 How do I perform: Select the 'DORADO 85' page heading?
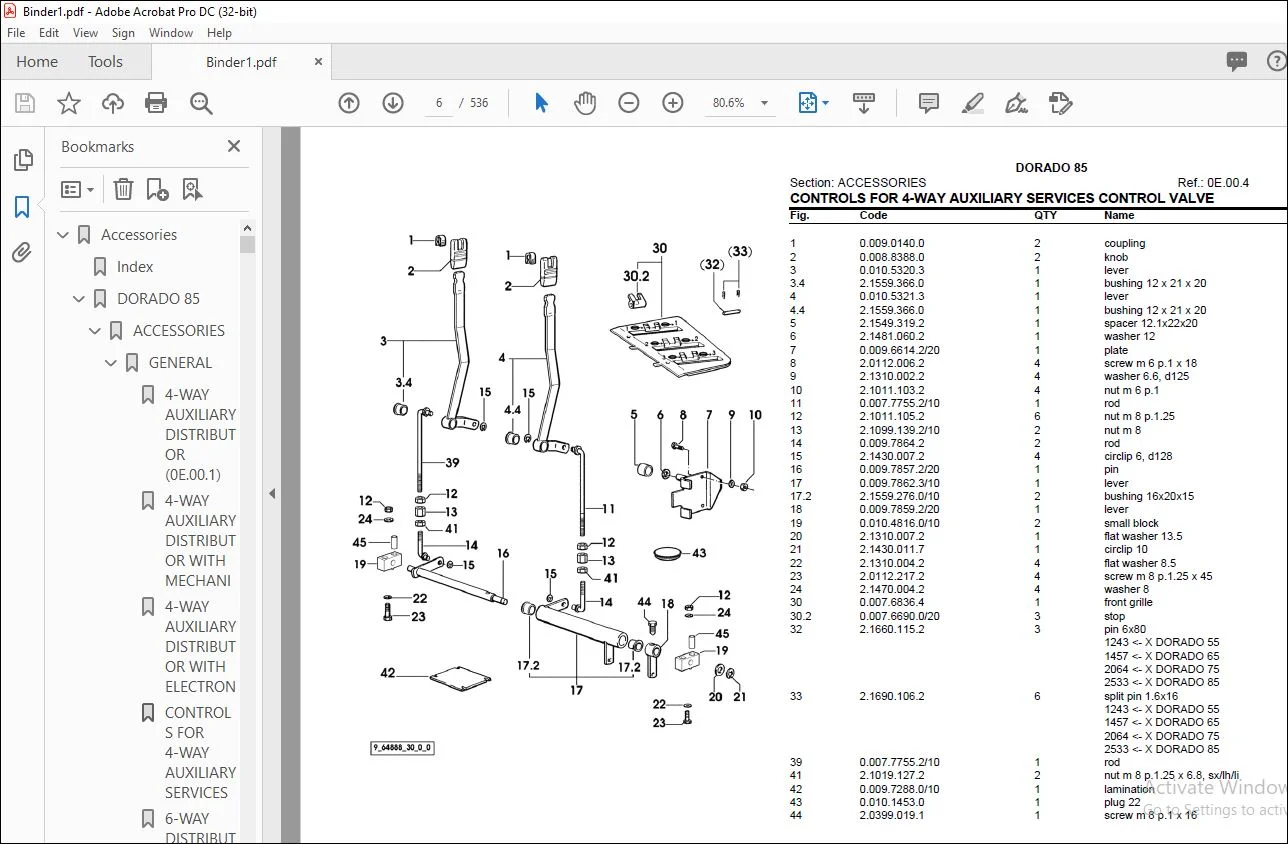click(x=1051, y=168)
